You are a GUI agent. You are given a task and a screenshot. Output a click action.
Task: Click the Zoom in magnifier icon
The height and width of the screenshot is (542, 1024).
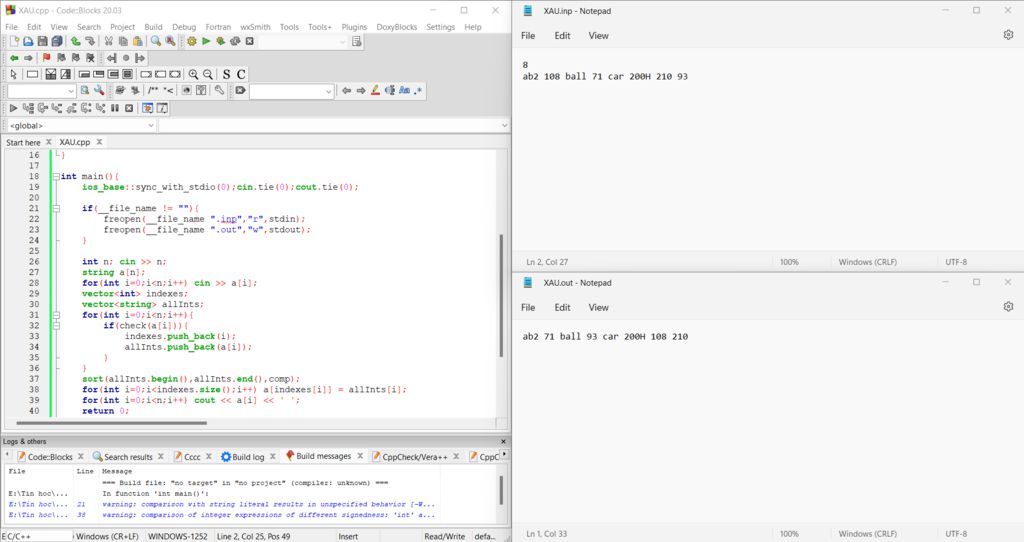point(192,74)
